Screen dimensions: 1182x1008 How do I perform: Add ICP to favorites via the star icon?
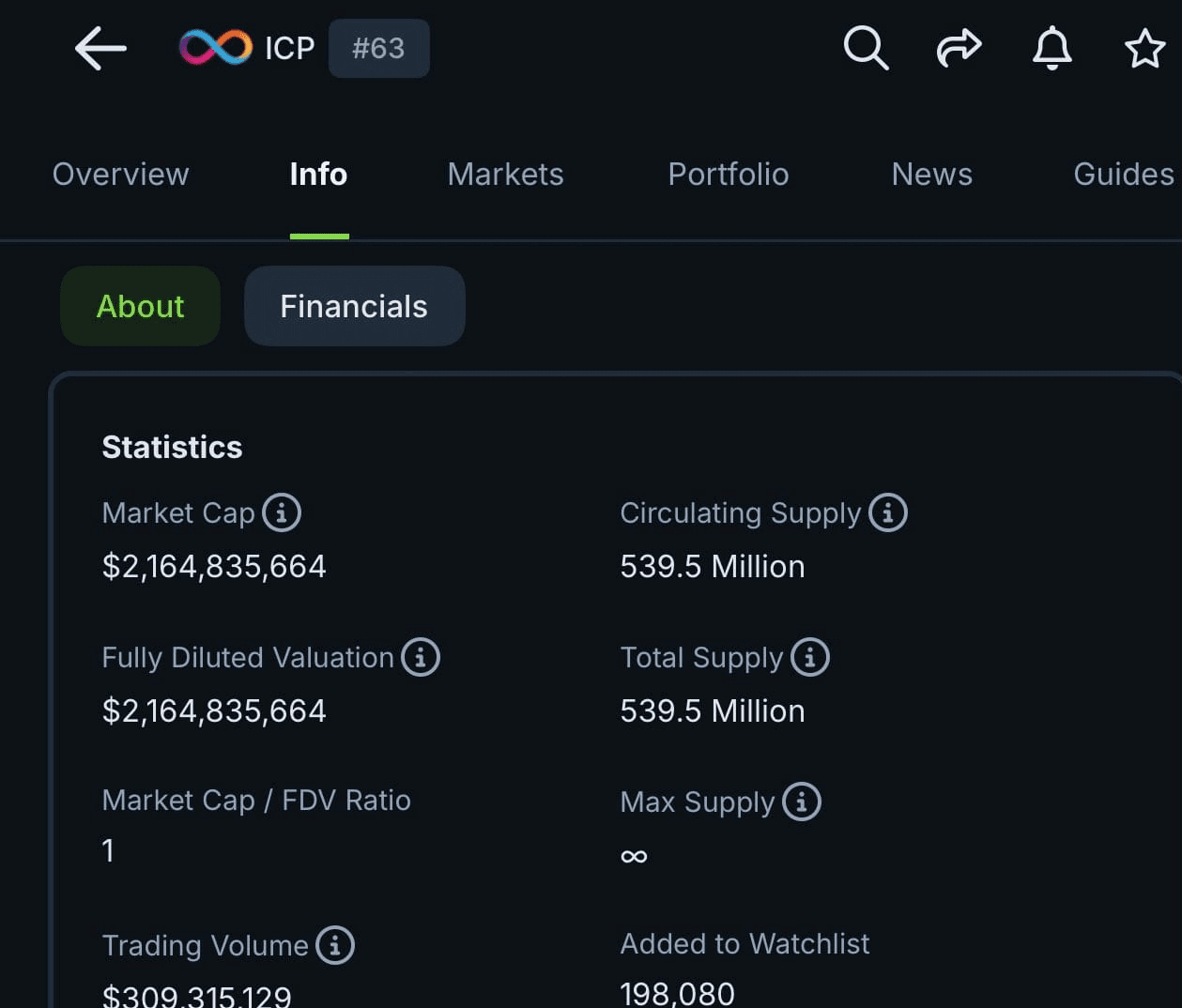coord(1144,49)
